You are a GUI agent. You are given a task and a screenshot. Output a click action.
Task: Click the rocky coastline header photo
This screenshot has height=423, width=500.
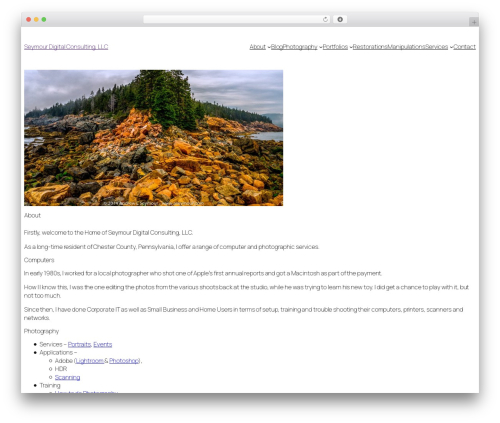[153, 138]
